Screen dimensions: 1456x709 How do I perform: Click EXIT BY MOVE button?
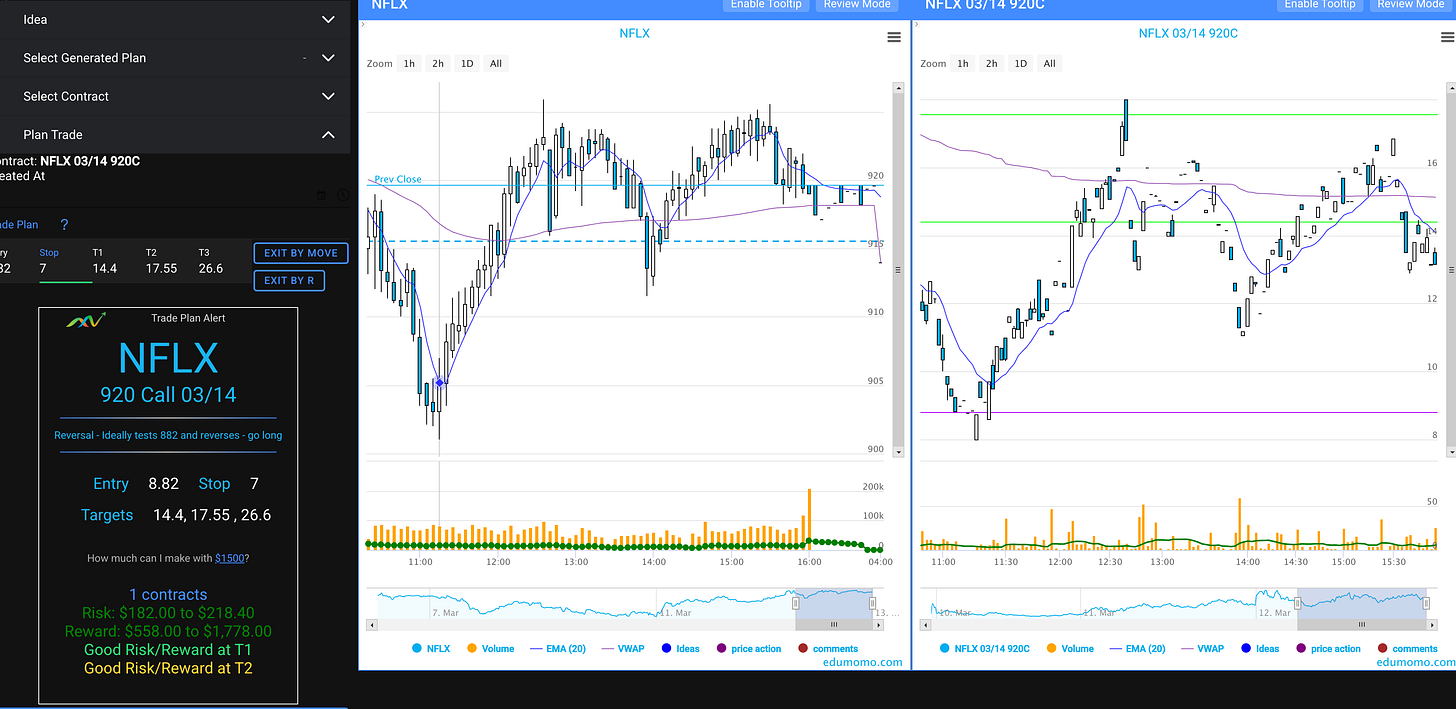[301, 253]
